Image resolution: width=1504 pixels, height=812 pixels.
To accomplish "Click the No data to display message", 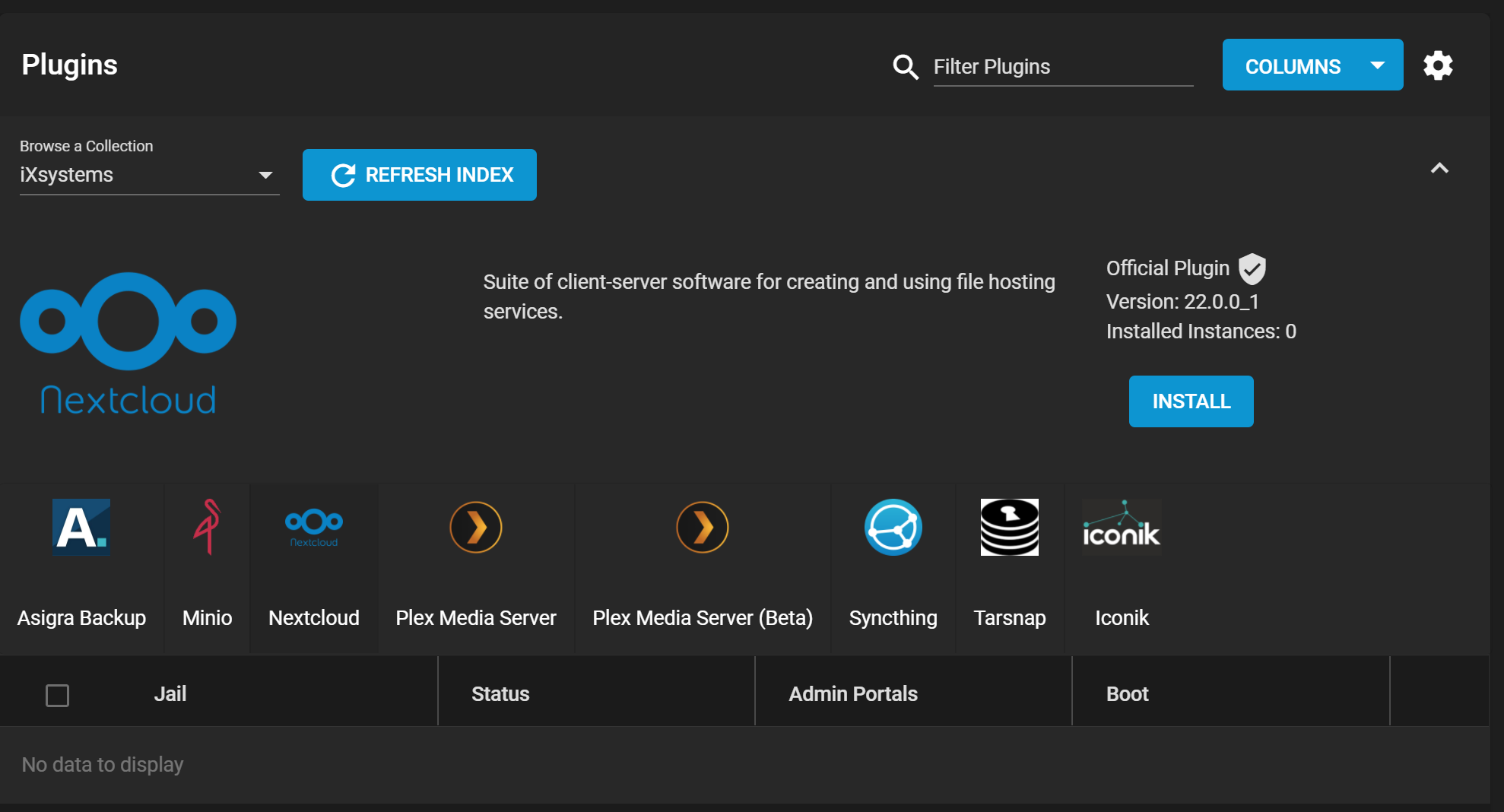I will pyautogui.click(x=103, y=765).
